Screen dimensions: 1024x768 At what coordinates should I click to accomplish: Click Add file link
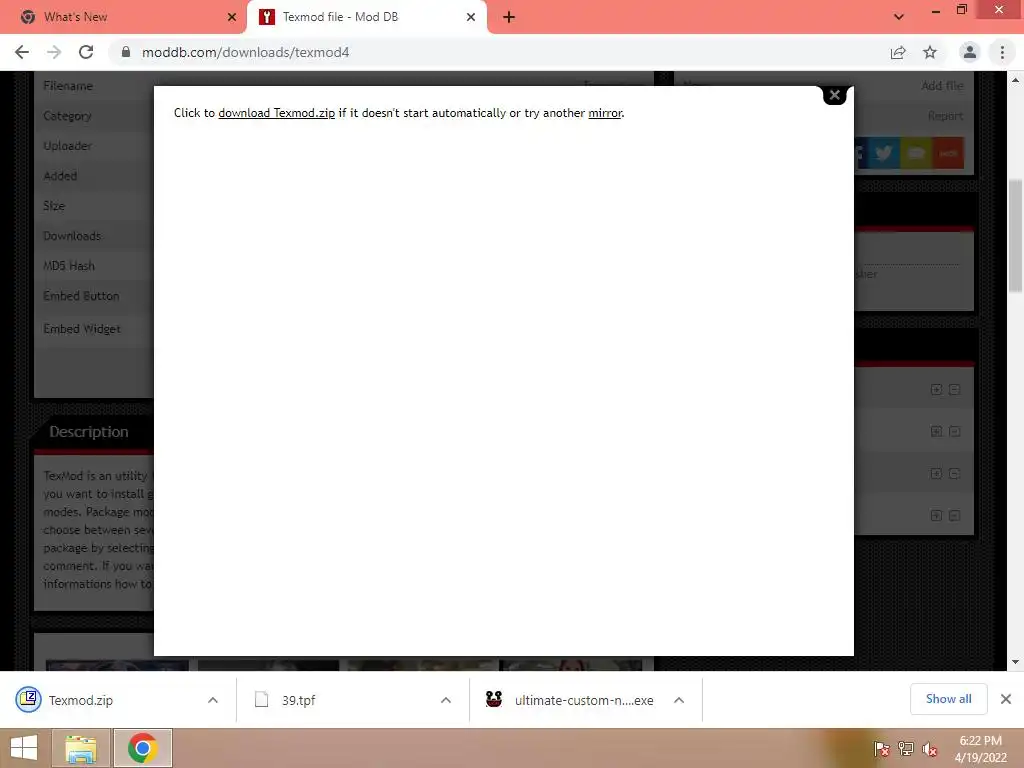coord(942,86)
